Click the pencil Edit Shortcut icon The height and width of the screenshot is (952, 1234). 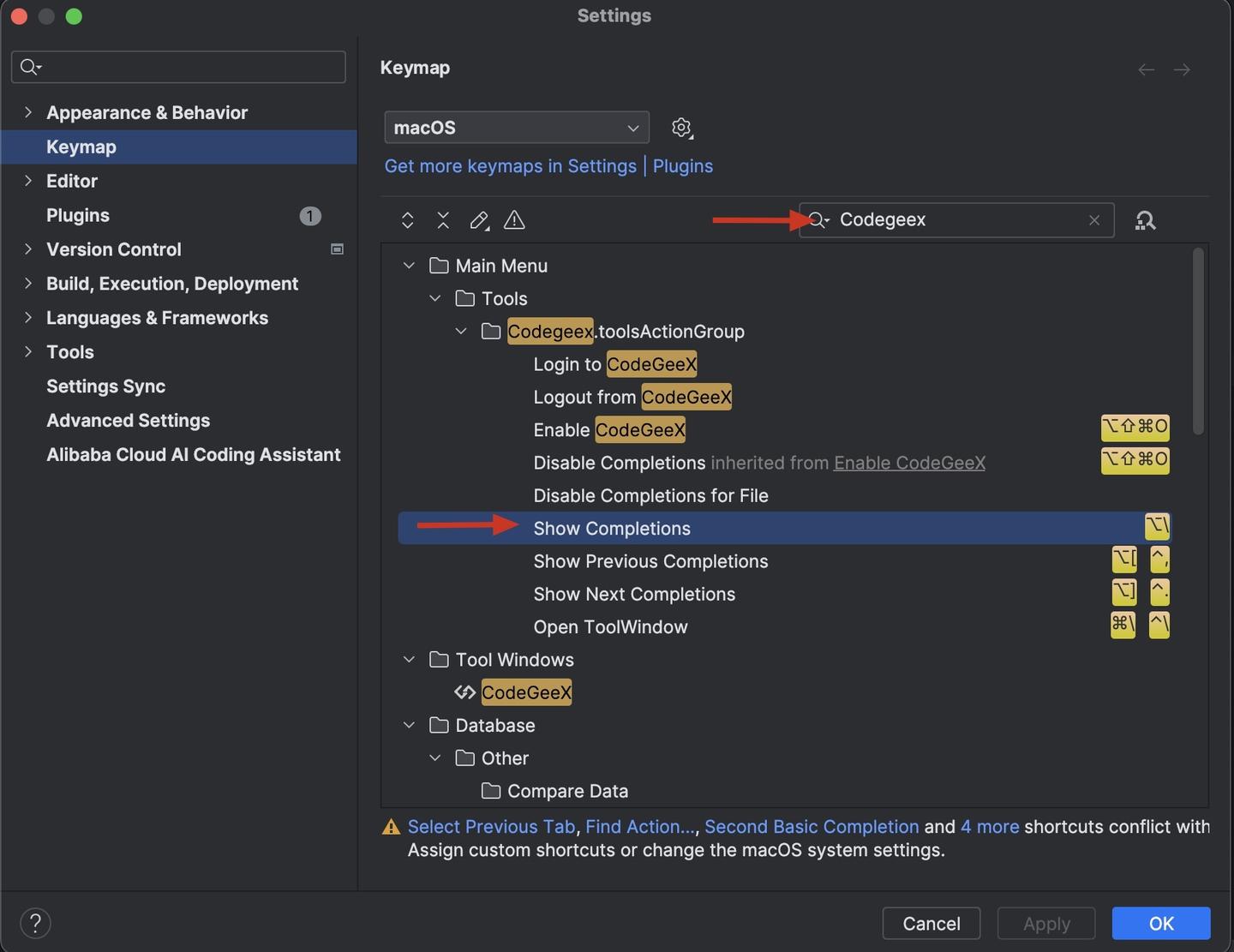[x=479, y=220]
